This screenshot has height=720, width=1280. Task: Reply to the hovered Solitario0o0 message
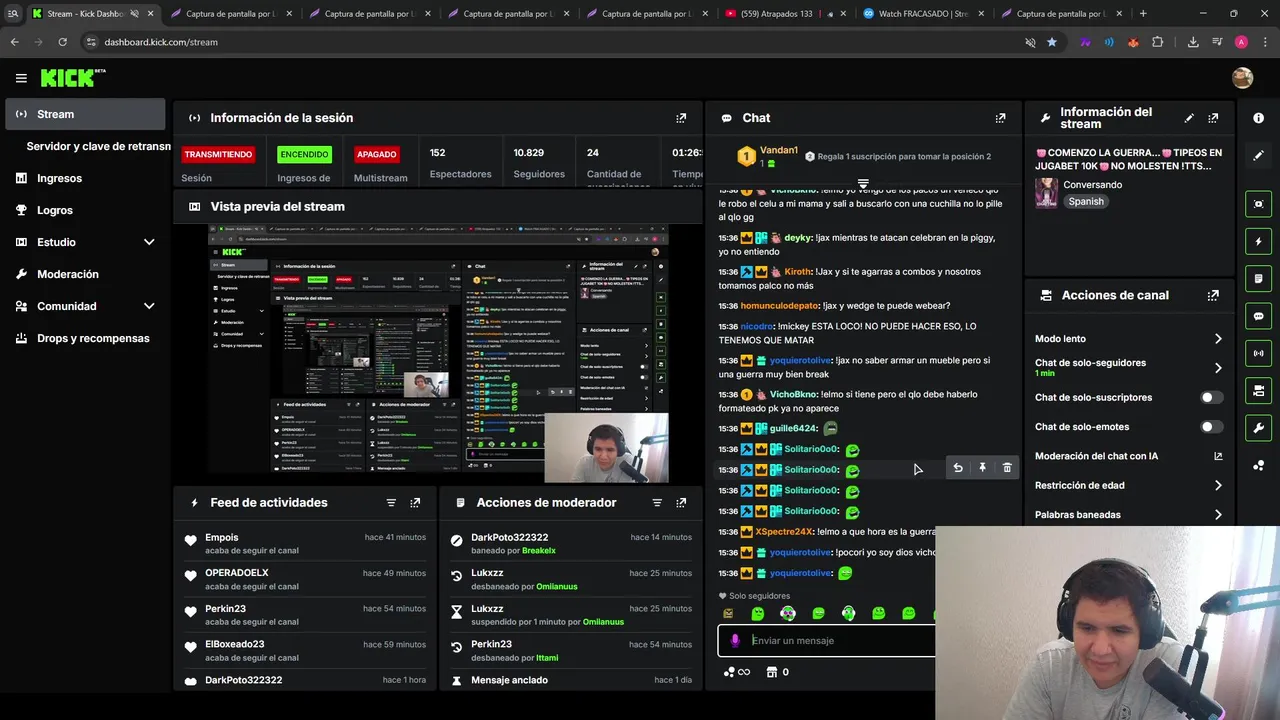958,468
